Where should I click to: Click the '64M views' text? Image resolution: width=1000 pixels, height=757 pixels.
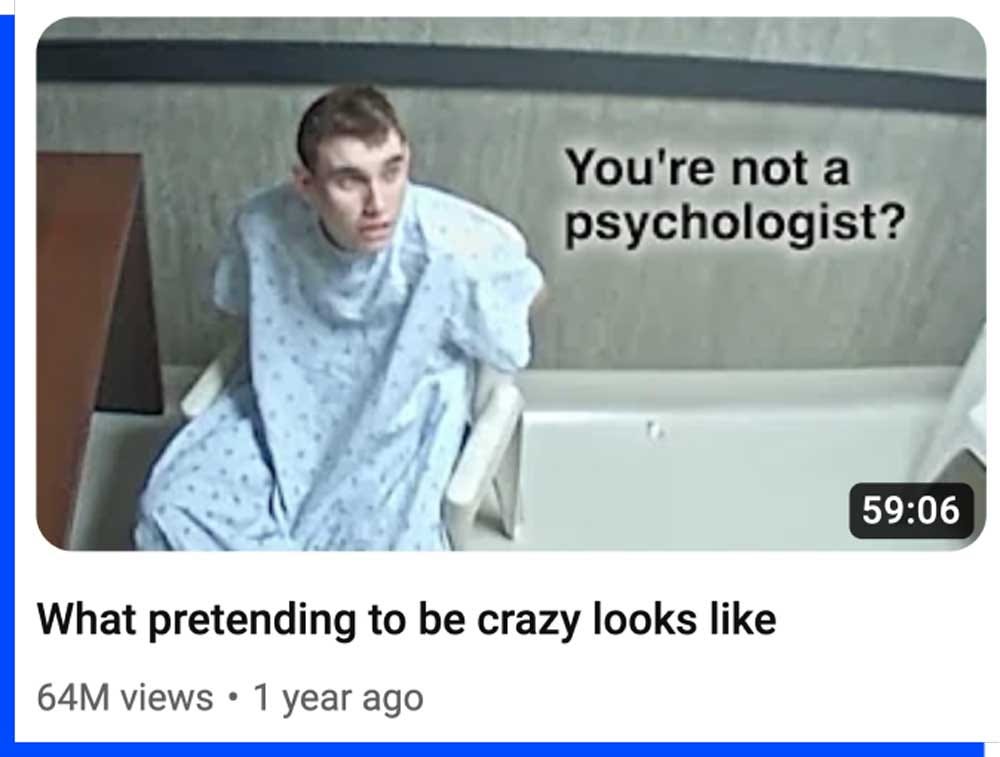(x=125, y=697)
